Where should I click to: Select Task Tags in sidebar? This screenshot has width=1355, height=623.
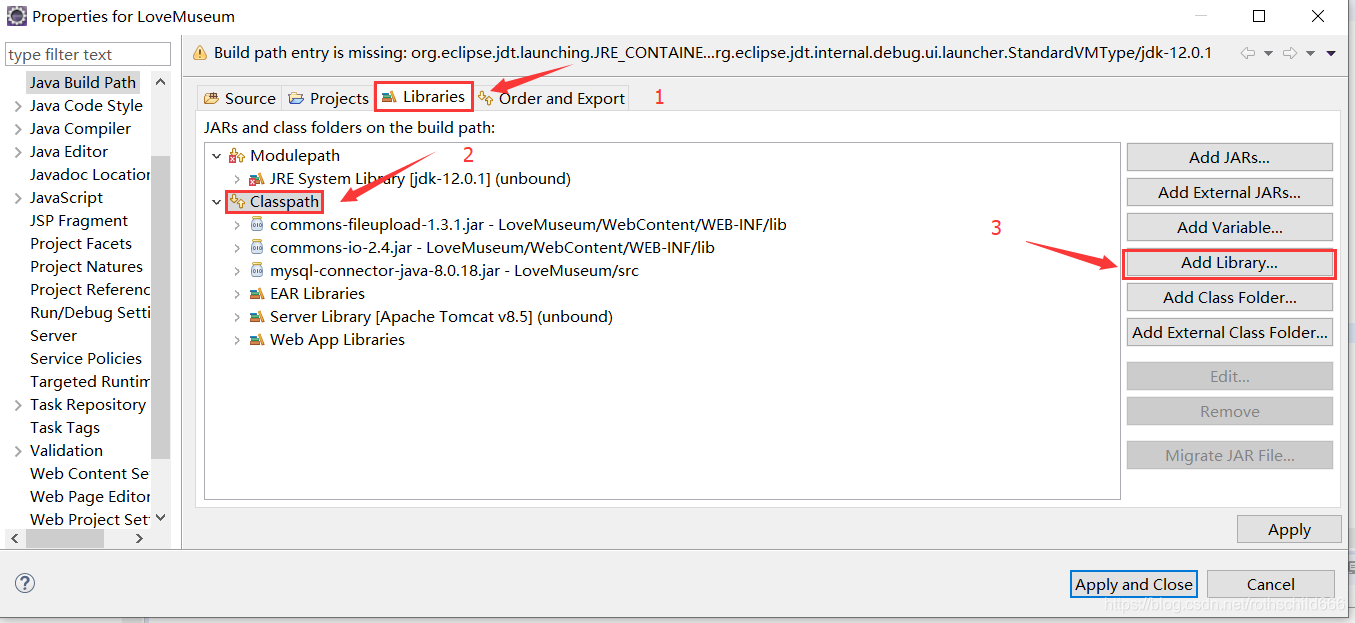click(x=65, y=428)
